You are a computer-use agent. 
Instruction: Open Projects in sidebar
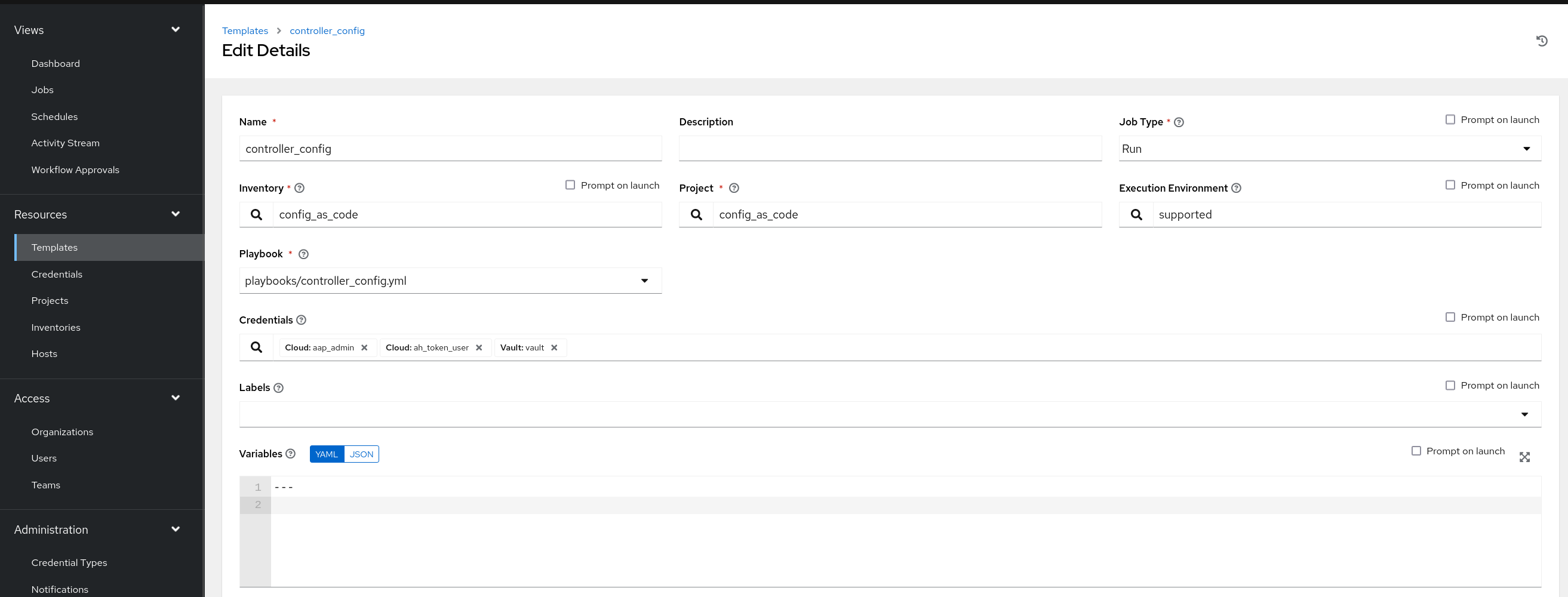click(x=50, y=301)
